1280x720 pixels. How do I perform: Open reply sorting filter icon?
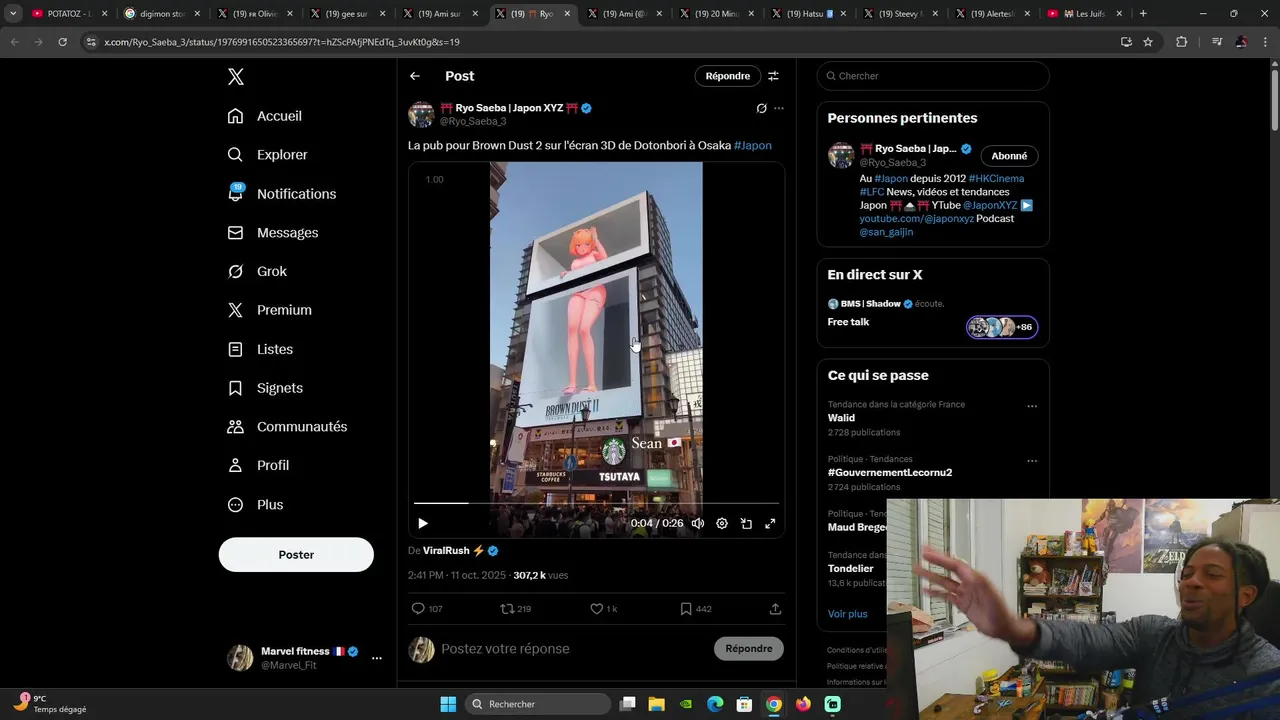(x=773, y=76)
